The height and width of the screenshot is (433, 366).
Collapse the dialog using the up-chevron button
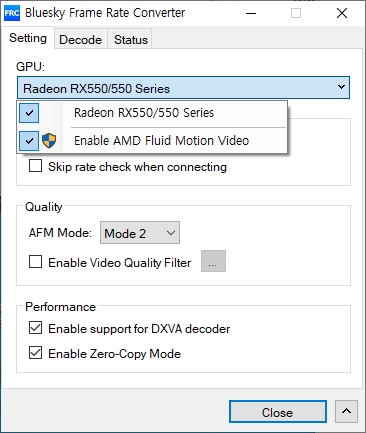point(346,411)
